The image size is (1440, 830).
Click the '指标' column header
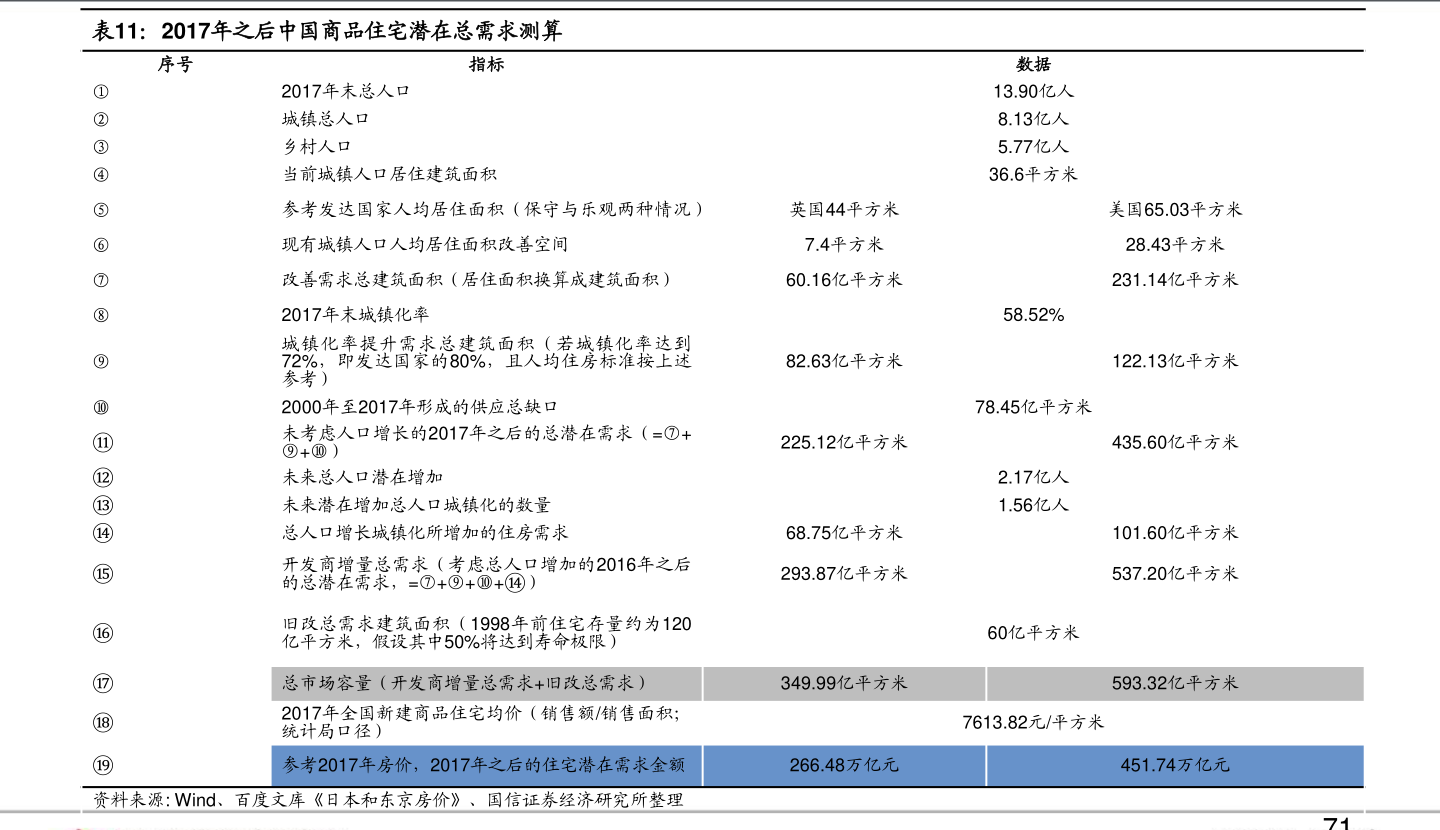tap(487, 64)
